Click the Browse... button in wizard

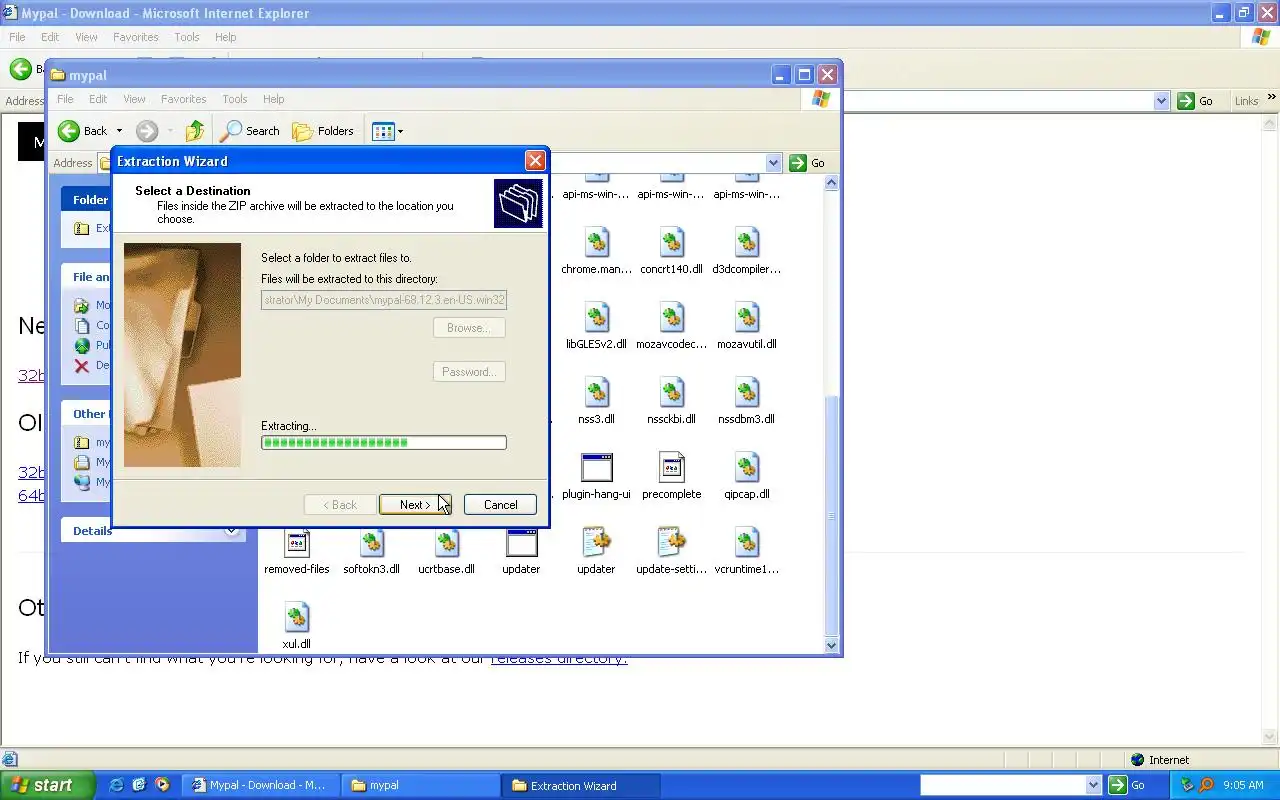tap(469, 328)
